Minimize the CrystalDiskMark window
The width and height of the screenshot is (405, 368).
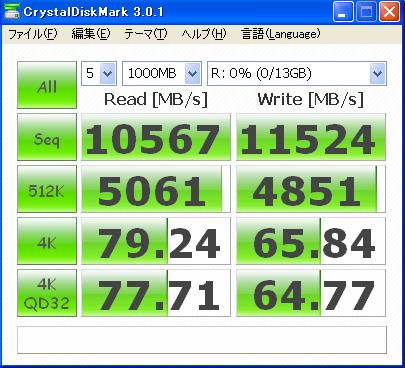click(x=343, y=12)
